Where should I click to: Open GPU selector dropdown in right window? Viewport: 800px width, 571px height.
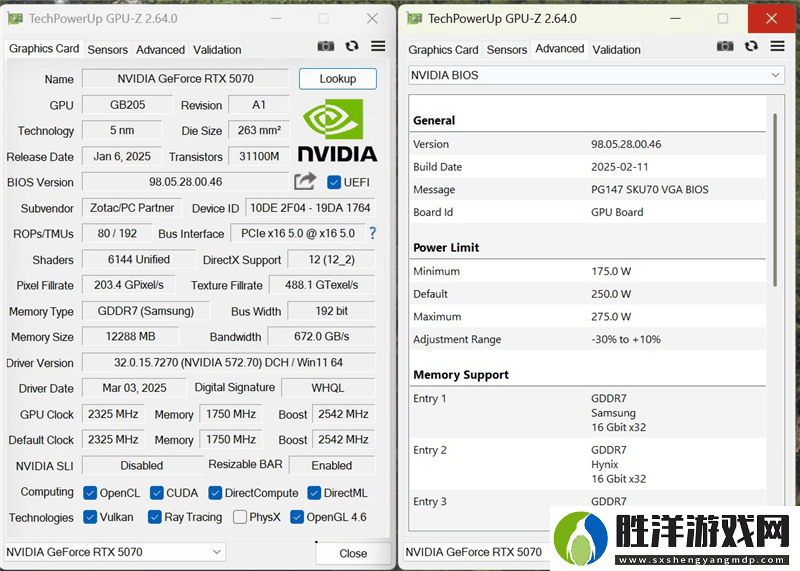477,552
